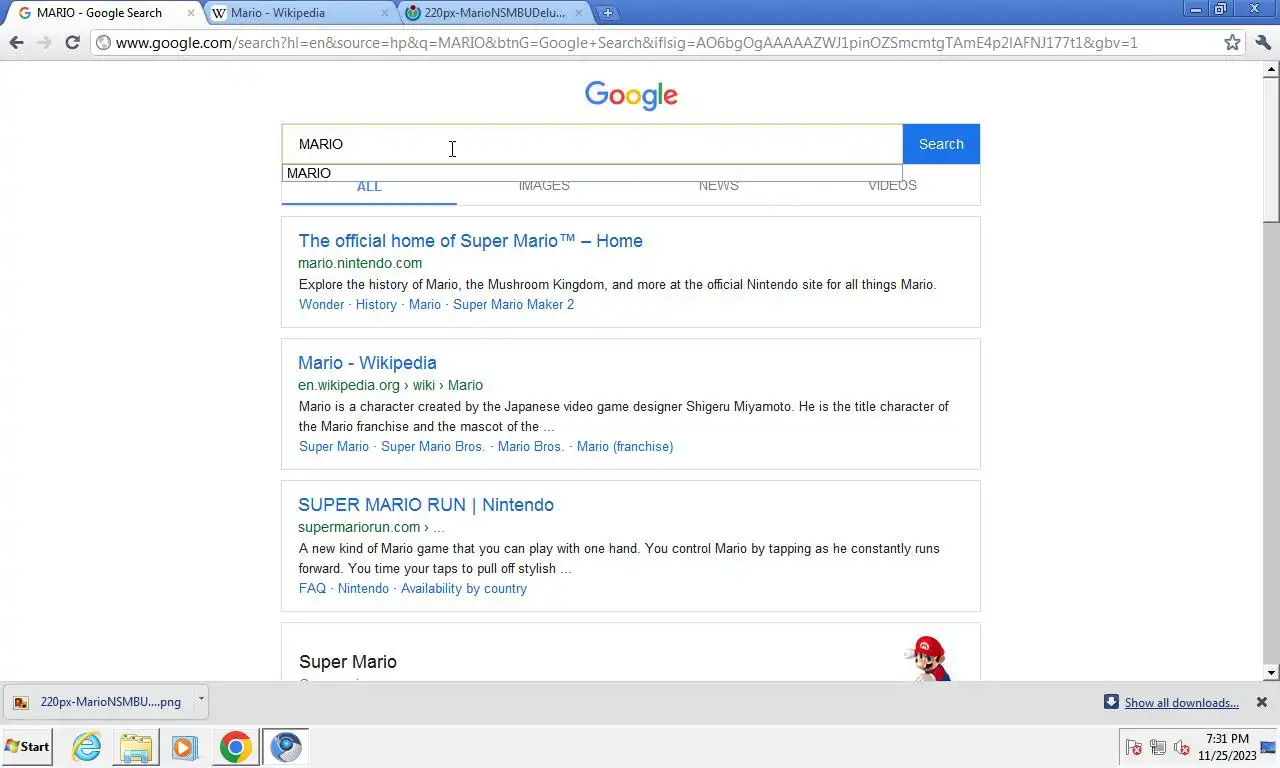Open the Mario sitelink under Nintendo result
Screen dimensions: 1280x768
point(424,304)
